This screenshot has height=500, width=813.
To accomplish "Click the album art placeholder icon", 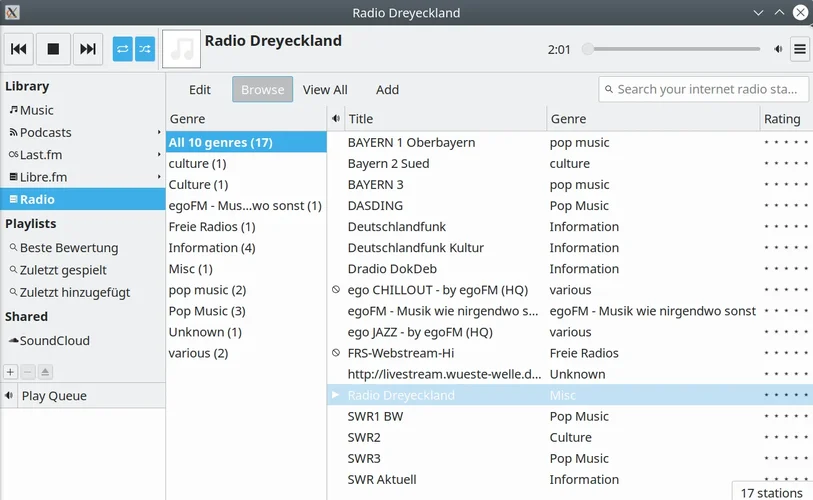I will pyautogui.click(x=181, y=49).
